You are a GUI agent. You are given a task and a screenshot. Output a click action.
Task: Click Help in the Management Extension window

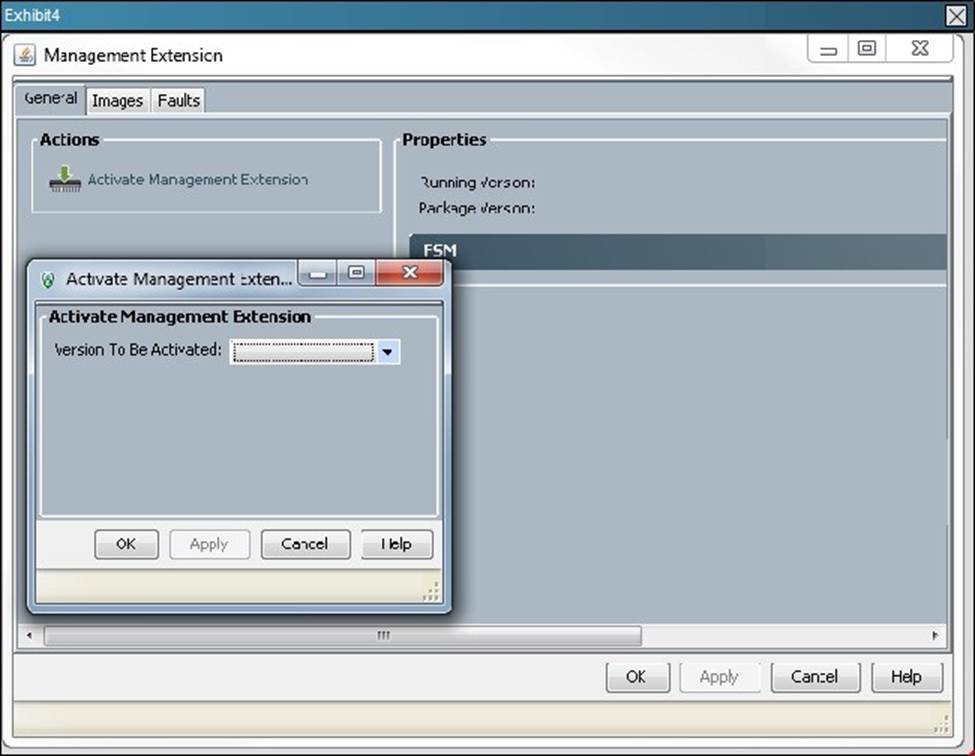(x=907, y=676)
